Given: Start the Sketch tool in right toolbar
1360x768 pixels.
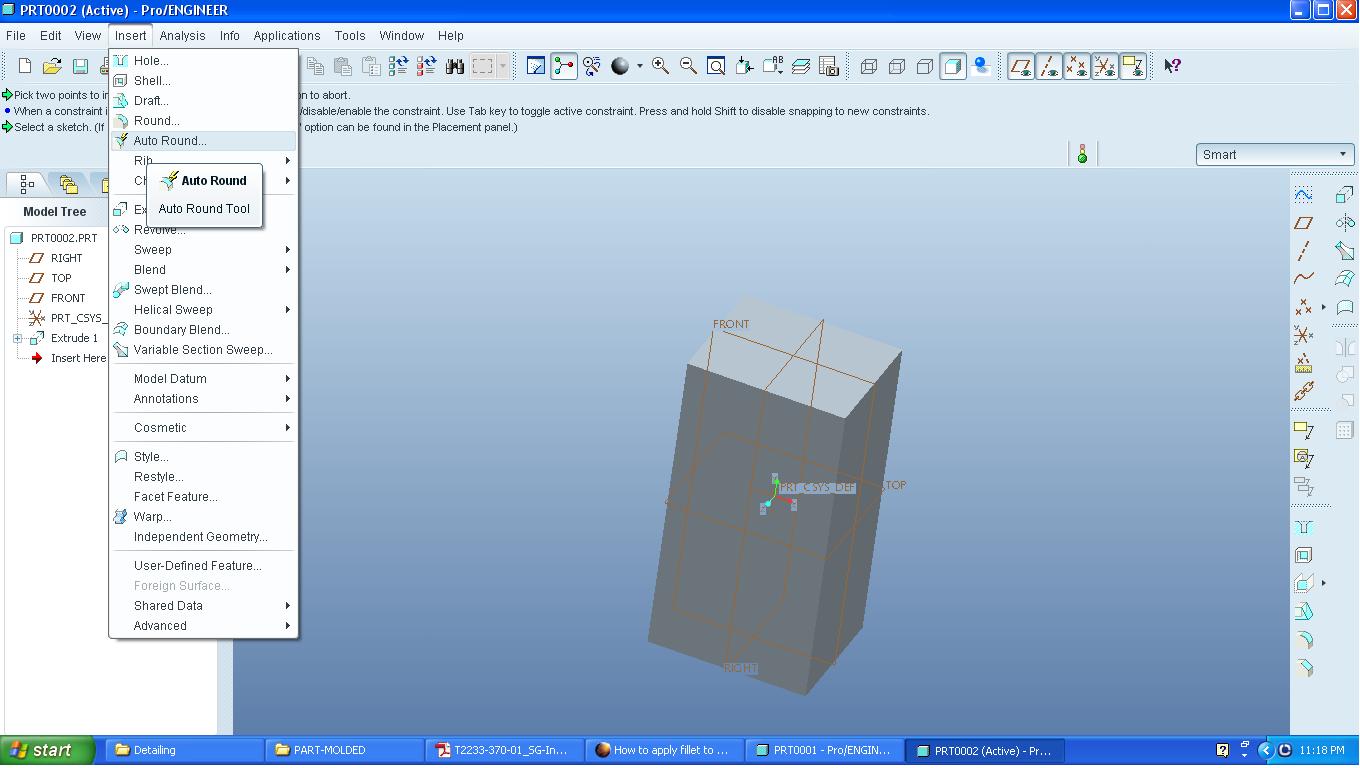Looking at the screenshot, I should [x=1304, y=194].
